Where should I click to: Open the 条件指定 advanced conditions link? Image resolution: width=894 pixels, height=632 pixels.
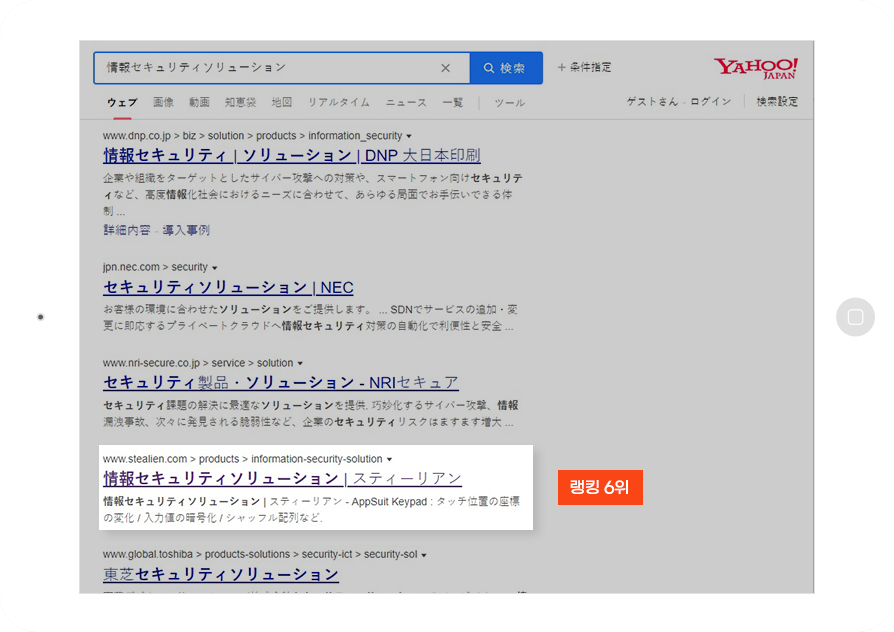pyautogui.click(x=584, y=67)
